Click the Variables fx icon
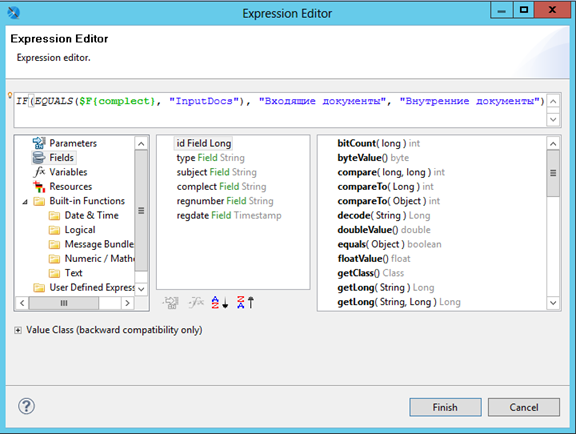 [39, 172]
